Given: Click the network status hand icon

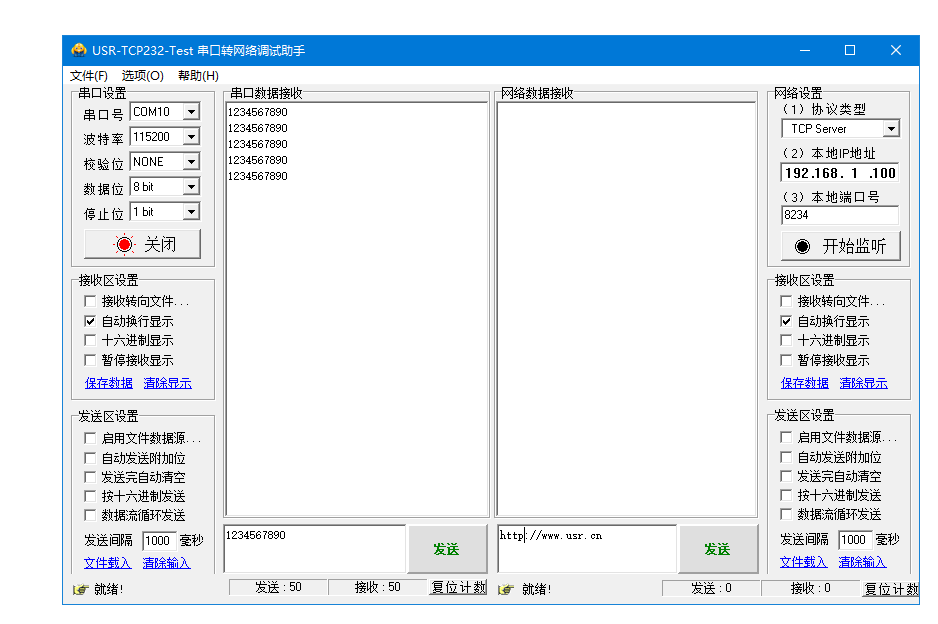Looking at the screenshot, I should [506, 589].
